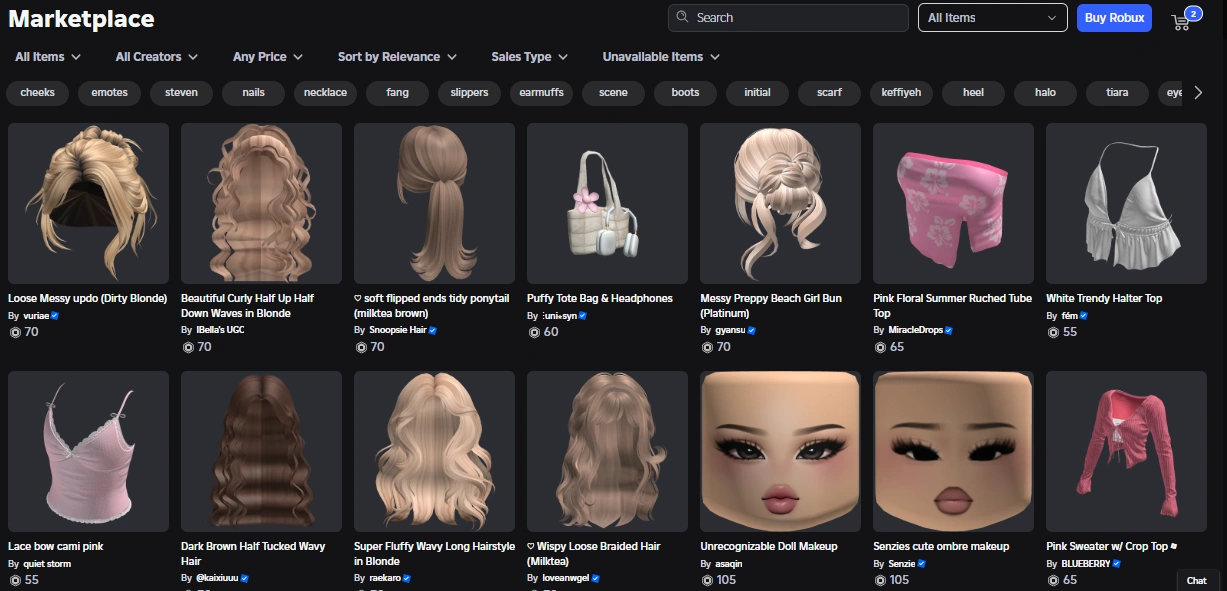Open Pink Sweater w/ Crop Top thumbnail

[x=1126, y=452]
